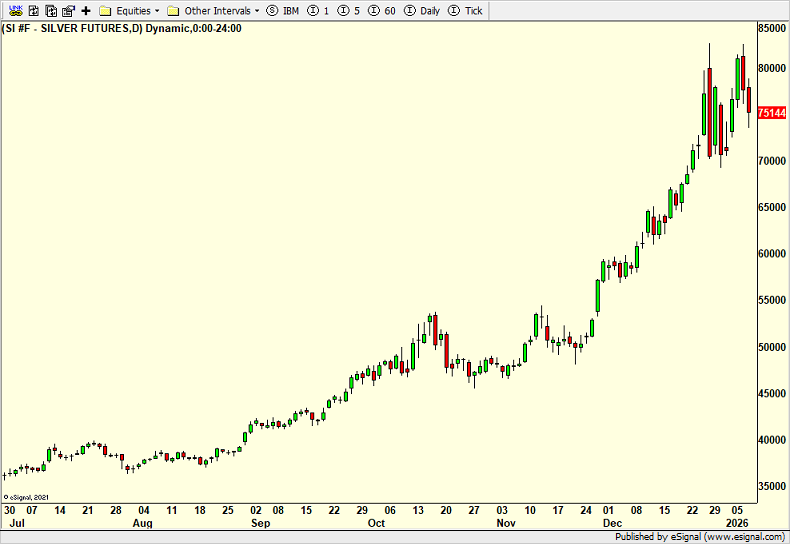Click the Other Intervals folder icon
Image resolution: width=790 pixels, height=544 pixels.
pos(173,10)
